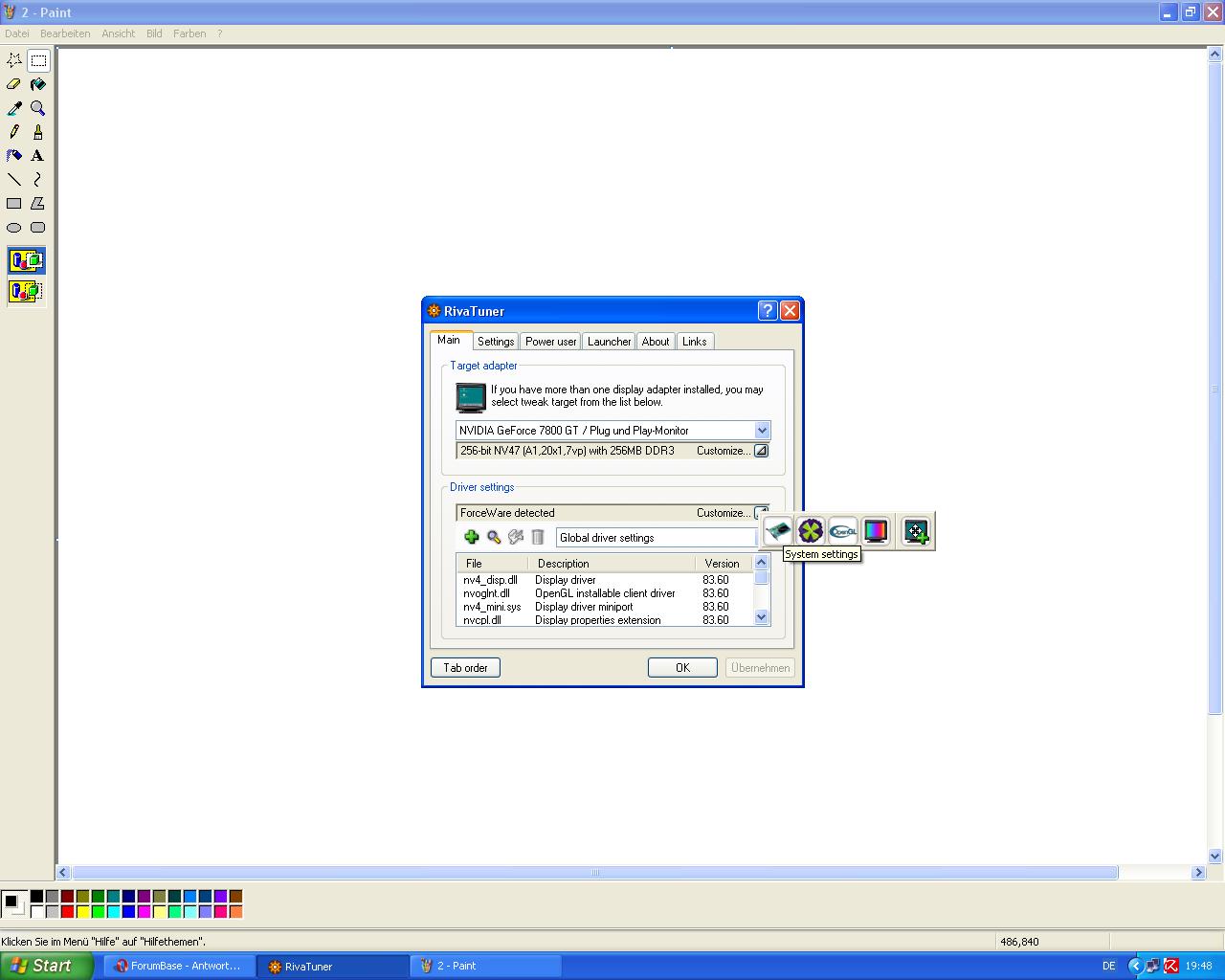Choose the Rounded Rectangle tool
This screenshot has height=980, width=1225.
coord(38,228)
